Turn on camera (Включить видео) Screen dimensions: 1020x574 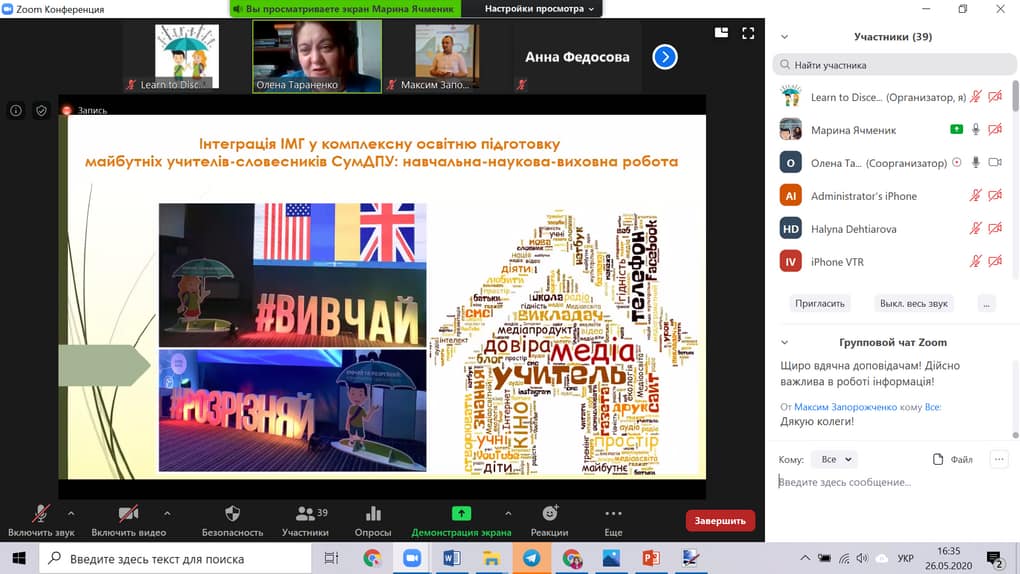click(x=129, y=520)
